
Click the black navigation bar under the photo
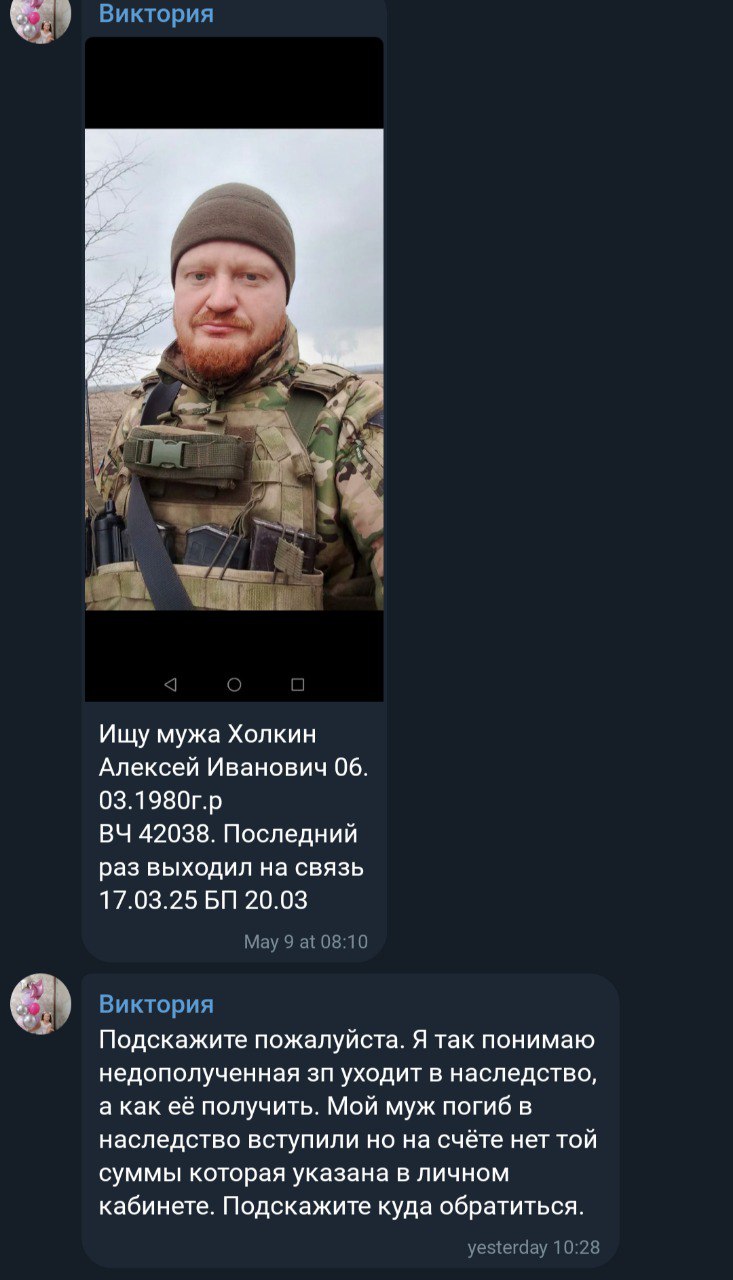(234, 656)
